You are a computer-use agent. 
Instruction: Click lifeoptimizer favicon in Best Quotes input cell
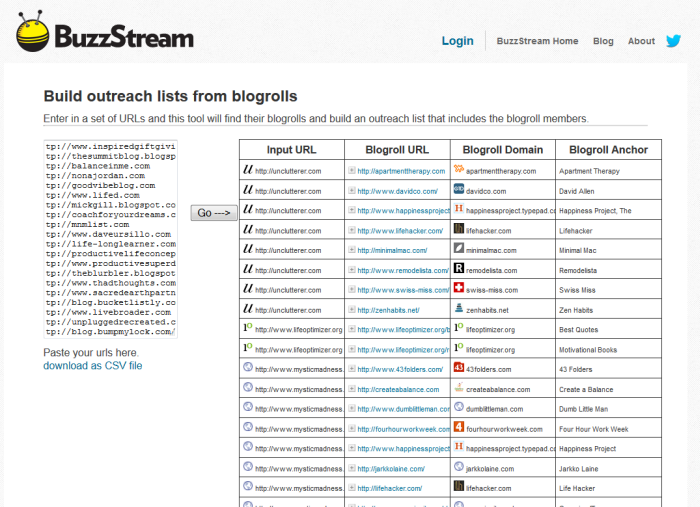[248, 327]
